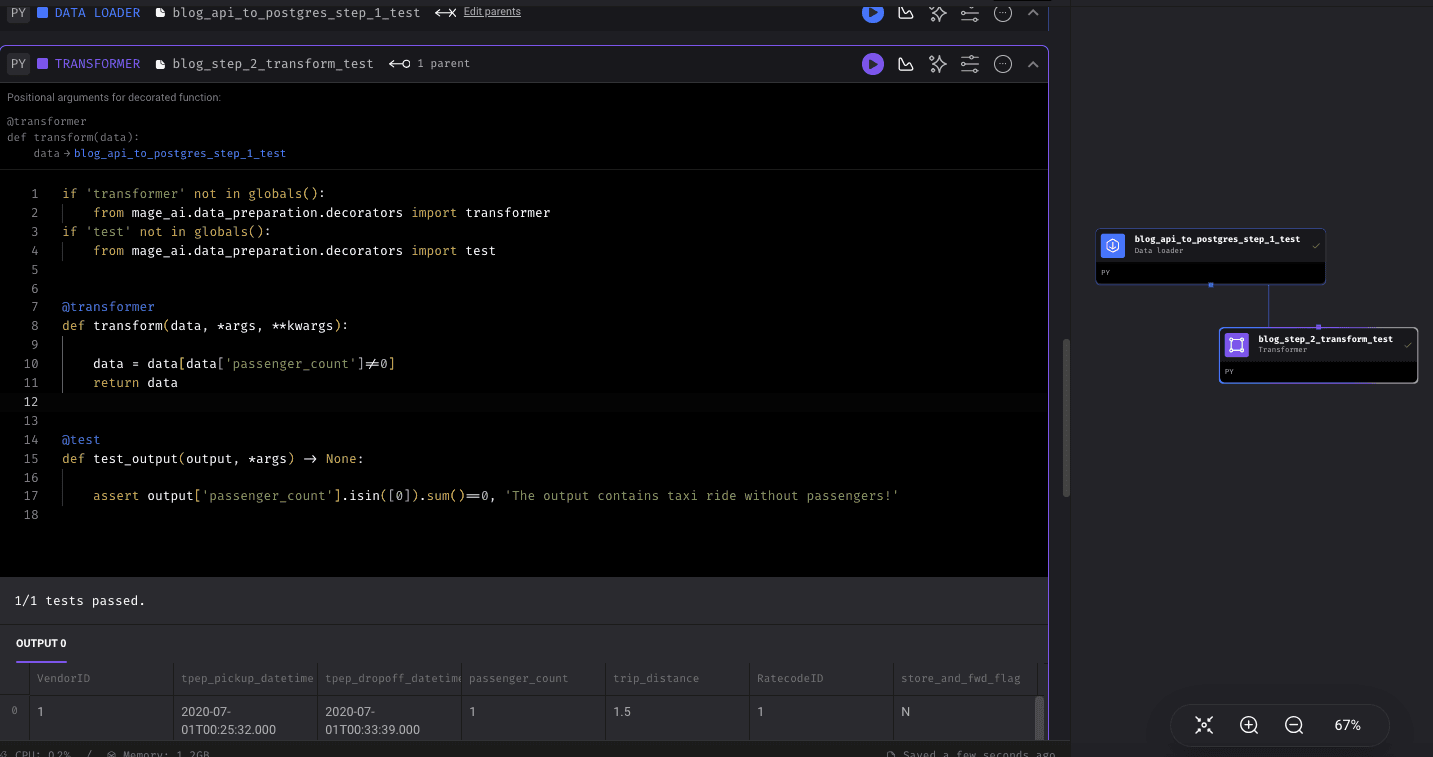Click the PY language badge on the transformer header
The image size is (1433, 757).
point(18,63)
